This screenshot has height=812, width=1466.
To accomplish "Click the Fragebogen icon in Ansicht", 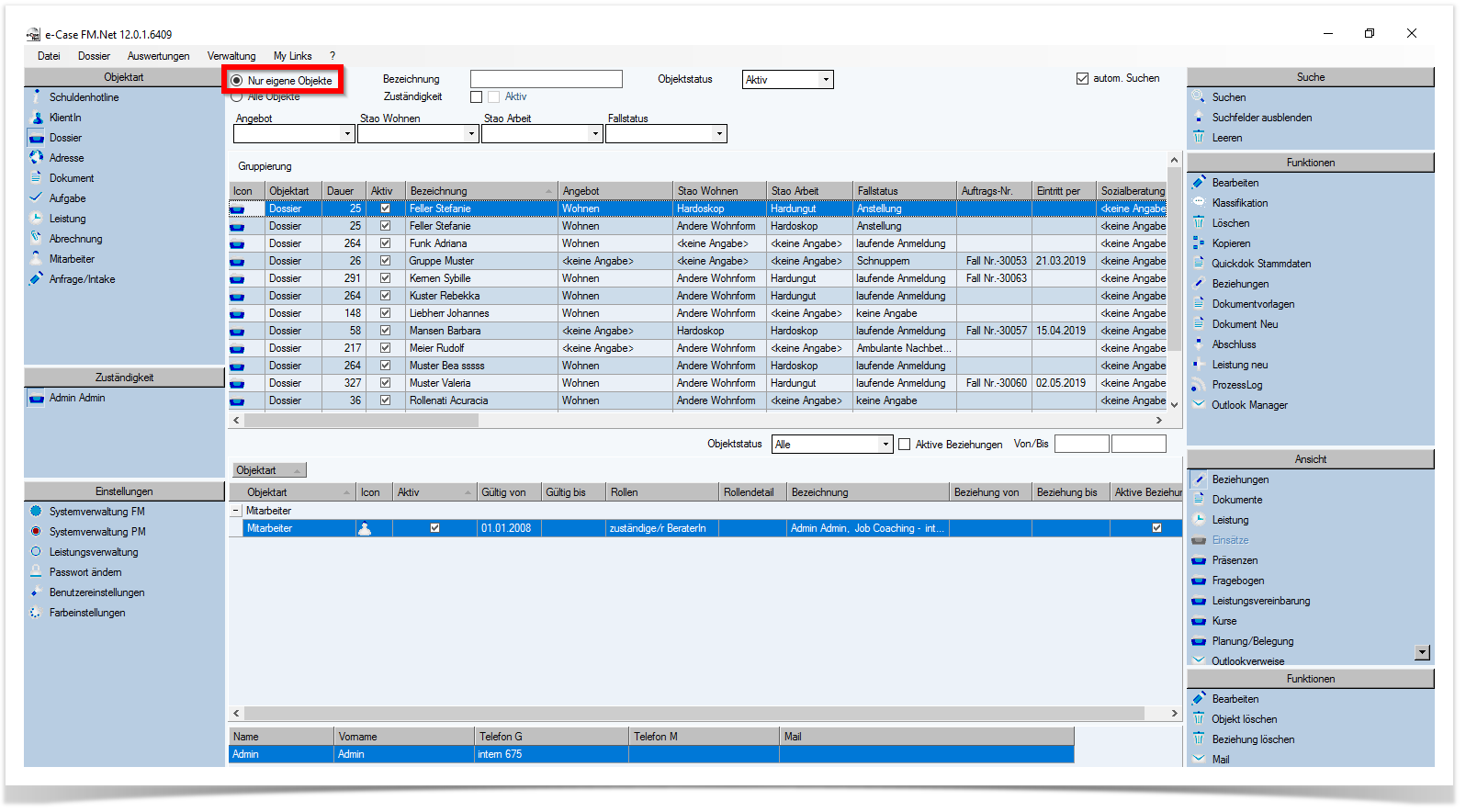I will [1199, 581].
